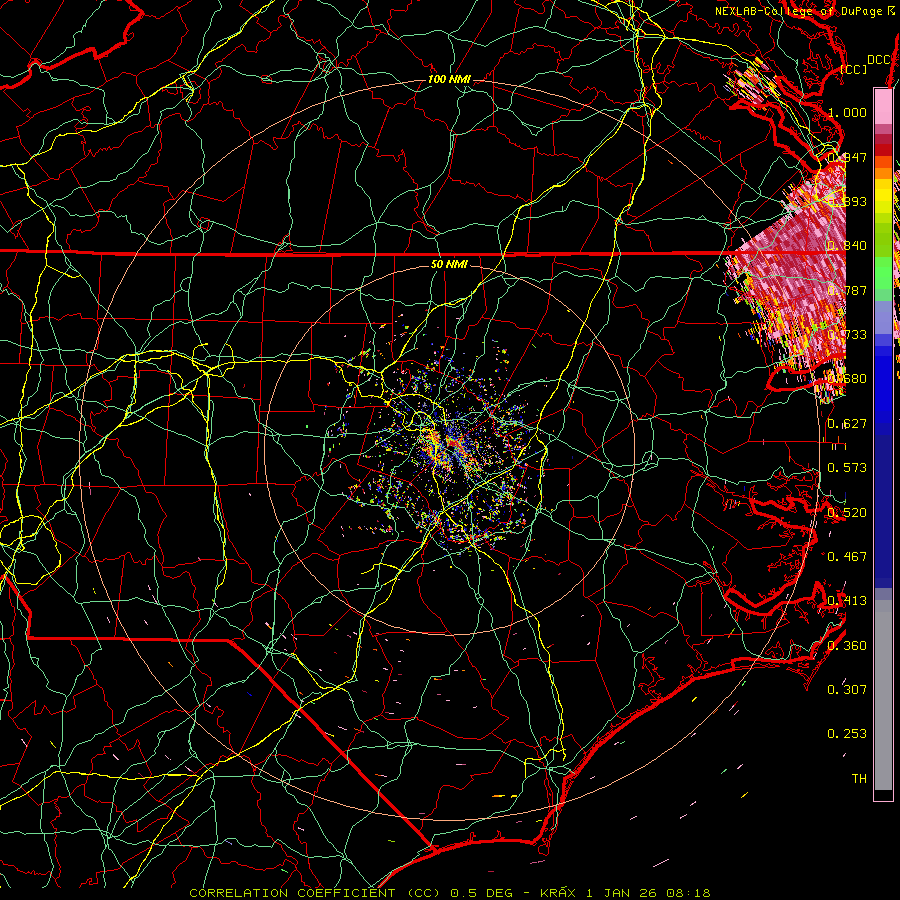Click the 100 NMI range ring label
Screen dimensions: 900x900
tap(449, 79)
